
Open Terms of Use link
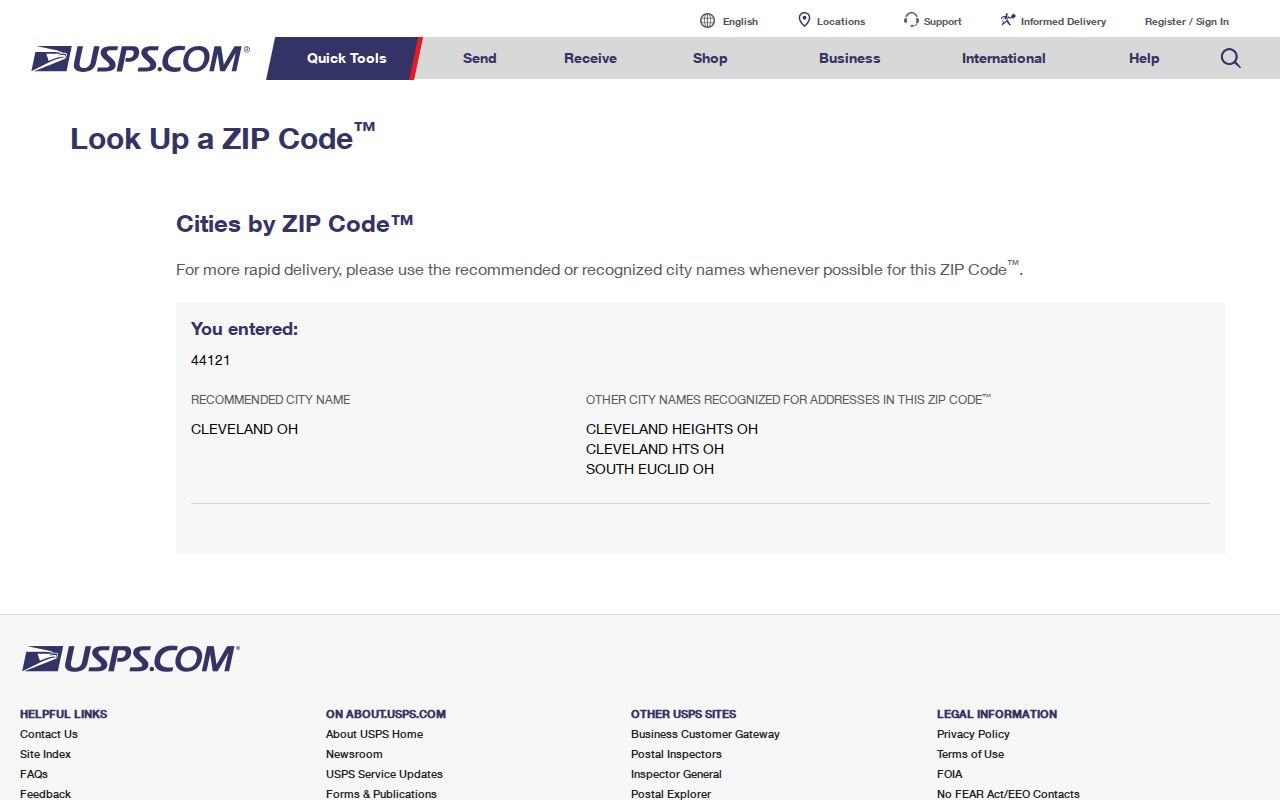[x=970, y=754]
